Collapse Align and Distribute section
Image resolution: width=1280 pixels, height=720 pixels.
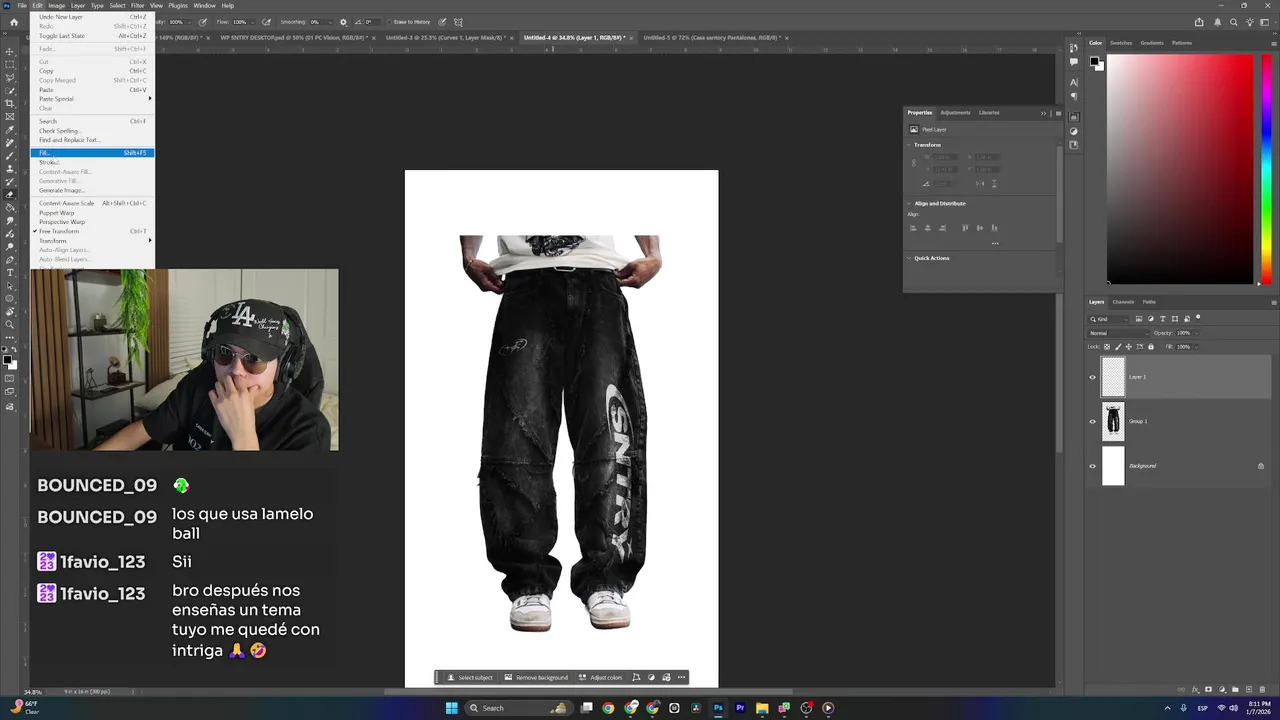pos(910,203)
